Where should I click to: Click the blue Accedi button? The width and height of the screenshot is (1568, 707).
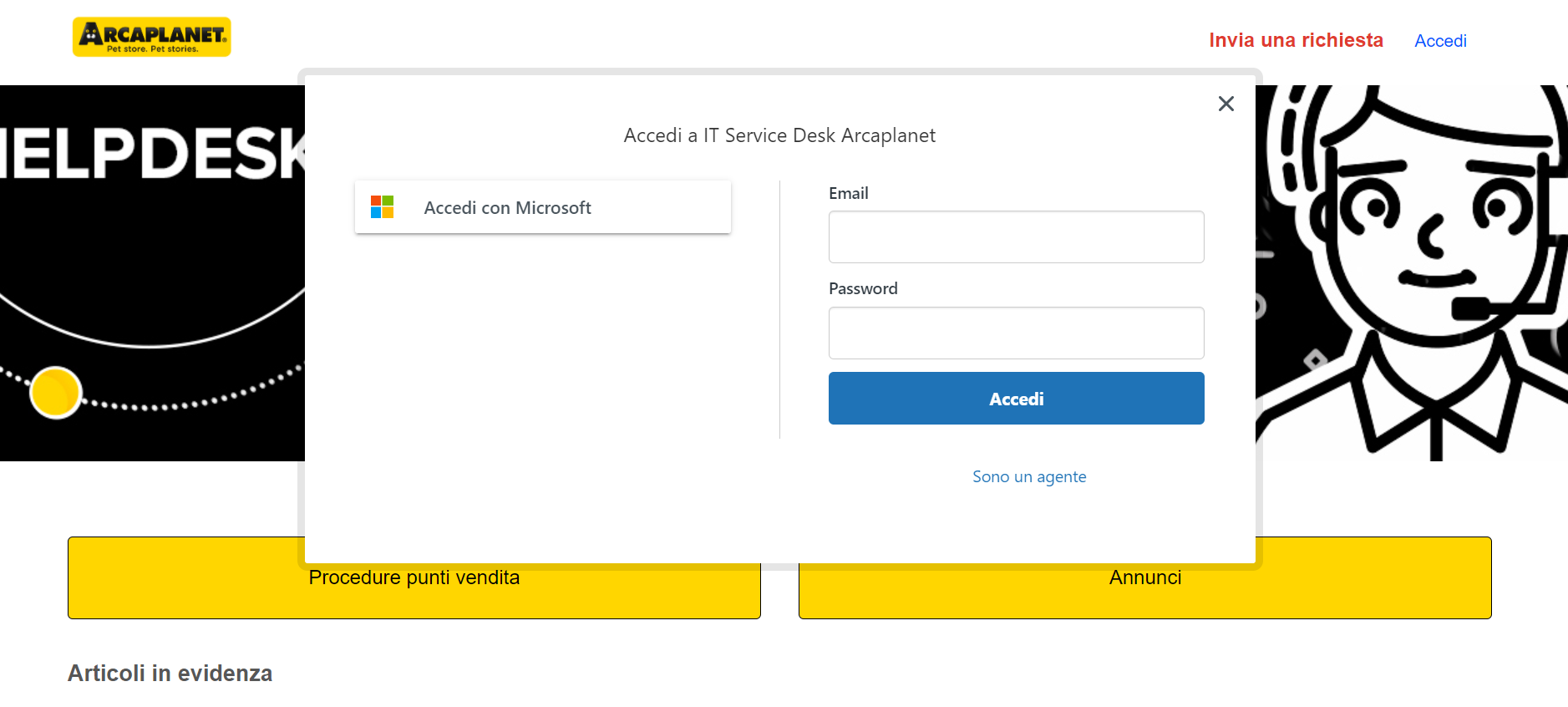[1016, 399]
